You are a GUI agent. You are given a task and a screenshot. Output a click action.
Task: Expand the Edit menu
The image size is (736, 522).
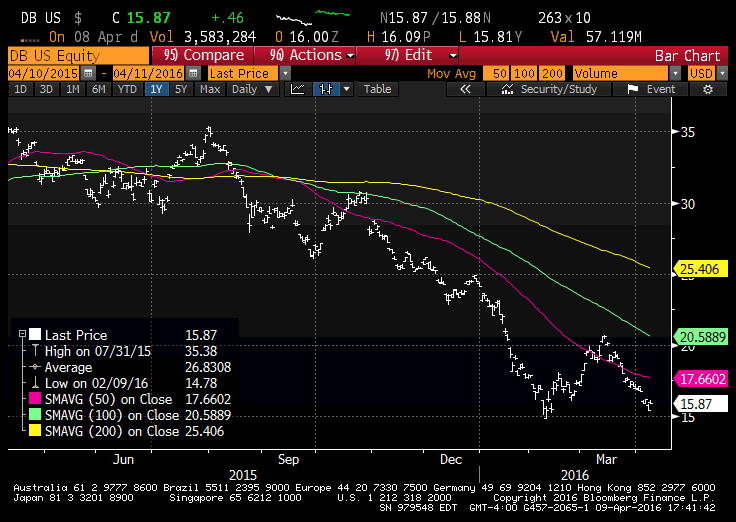407,55
